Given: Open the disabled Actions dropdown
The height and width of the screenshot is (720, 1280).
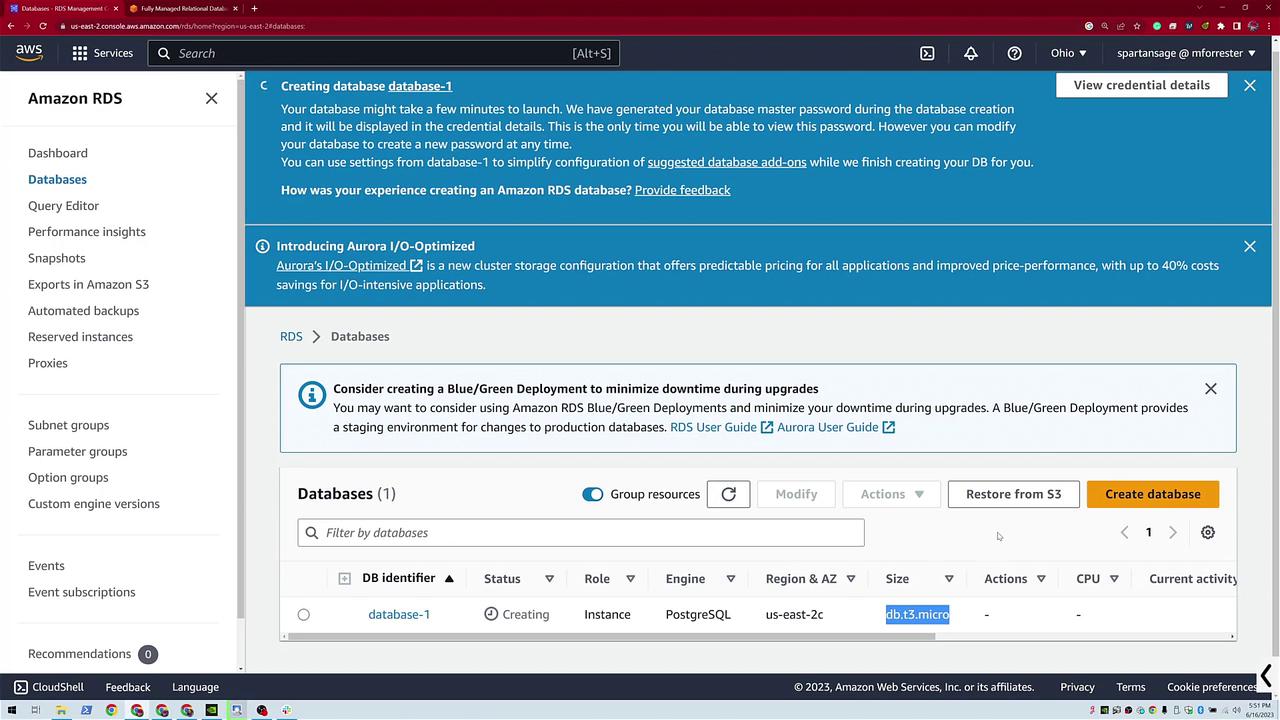Looking at the screenshot, I should pyautogui.click(x=891, y=494).
